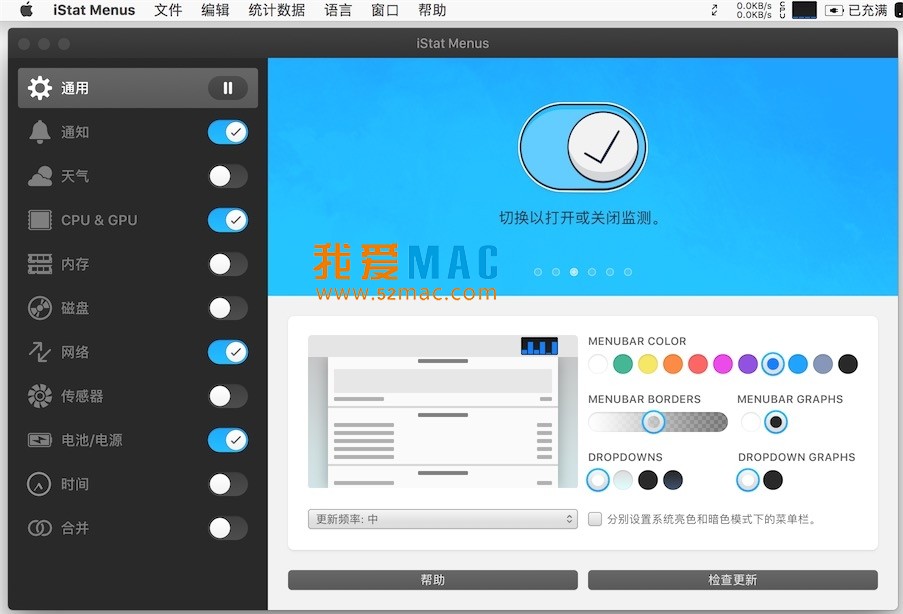Viewport: 903px width, 614px height.
Task: Open the 语言 menu
Action: (338, 10)
